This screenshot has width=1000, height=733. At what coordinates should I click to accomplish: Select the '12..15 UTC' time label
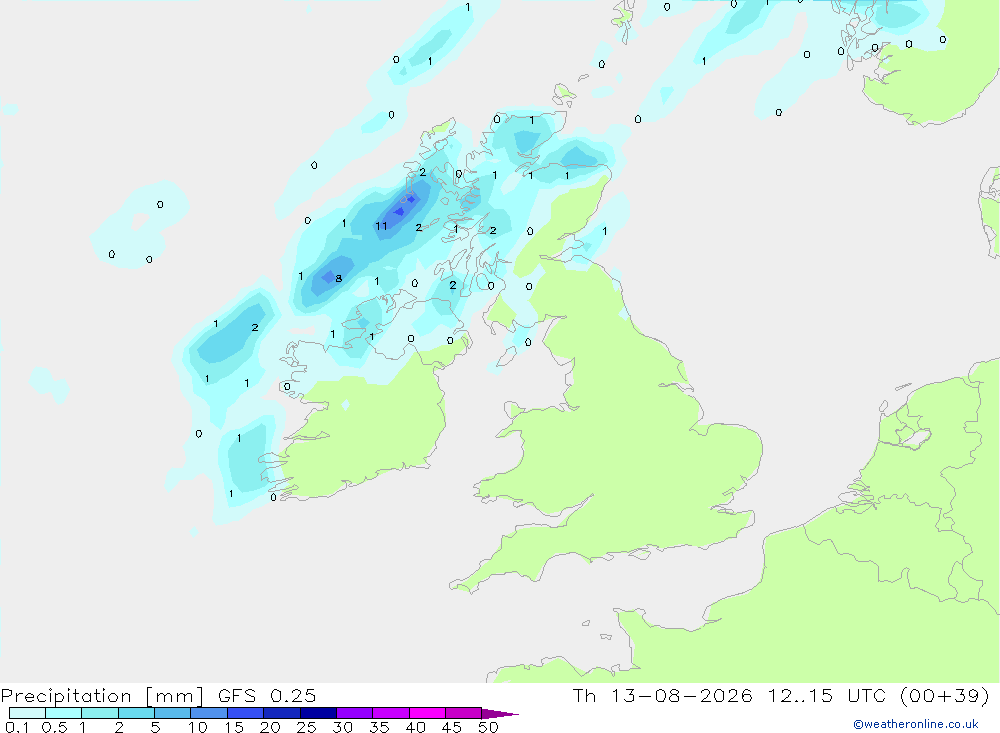click(827, 696)
